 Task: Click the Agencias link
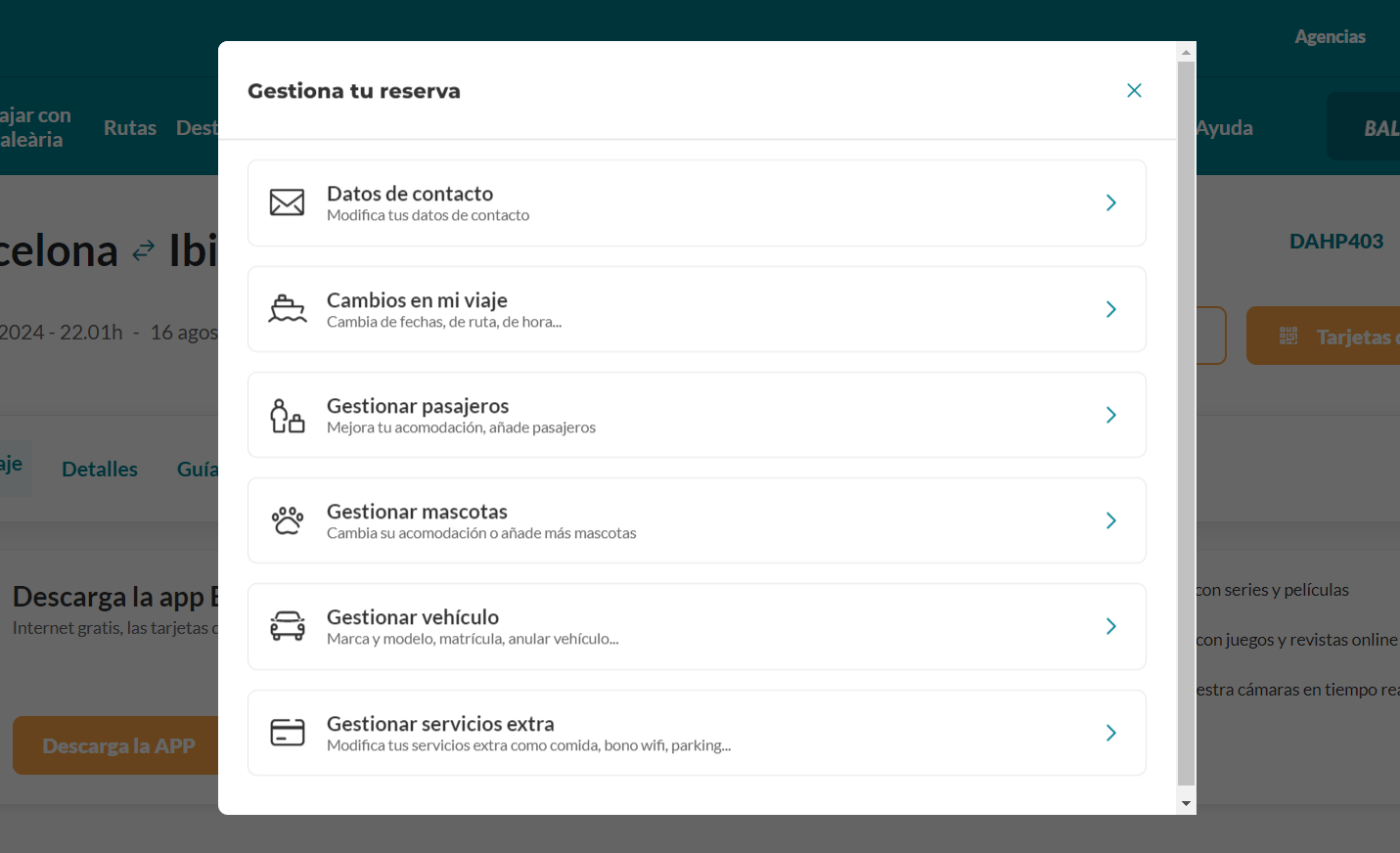1330,37
